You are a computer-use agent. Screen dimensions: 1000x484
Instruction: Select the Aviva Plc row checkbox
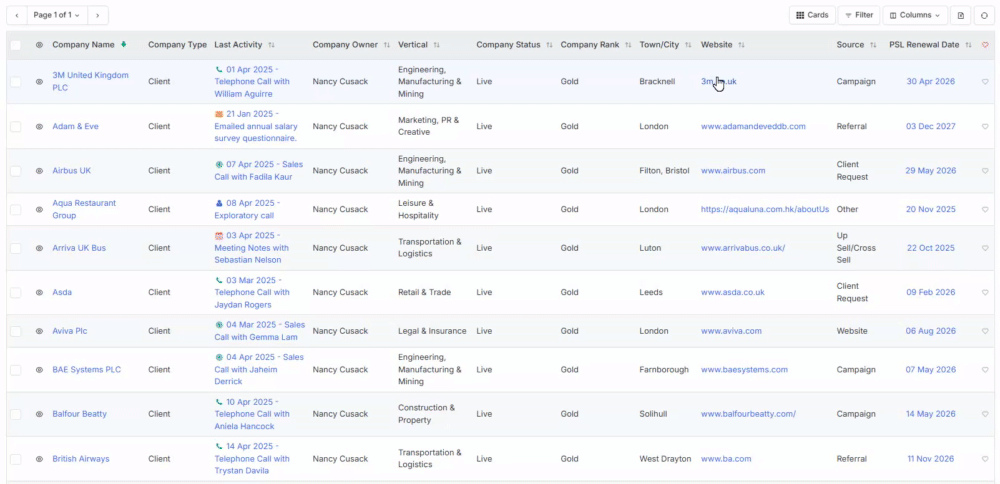(x=15, y=331)
